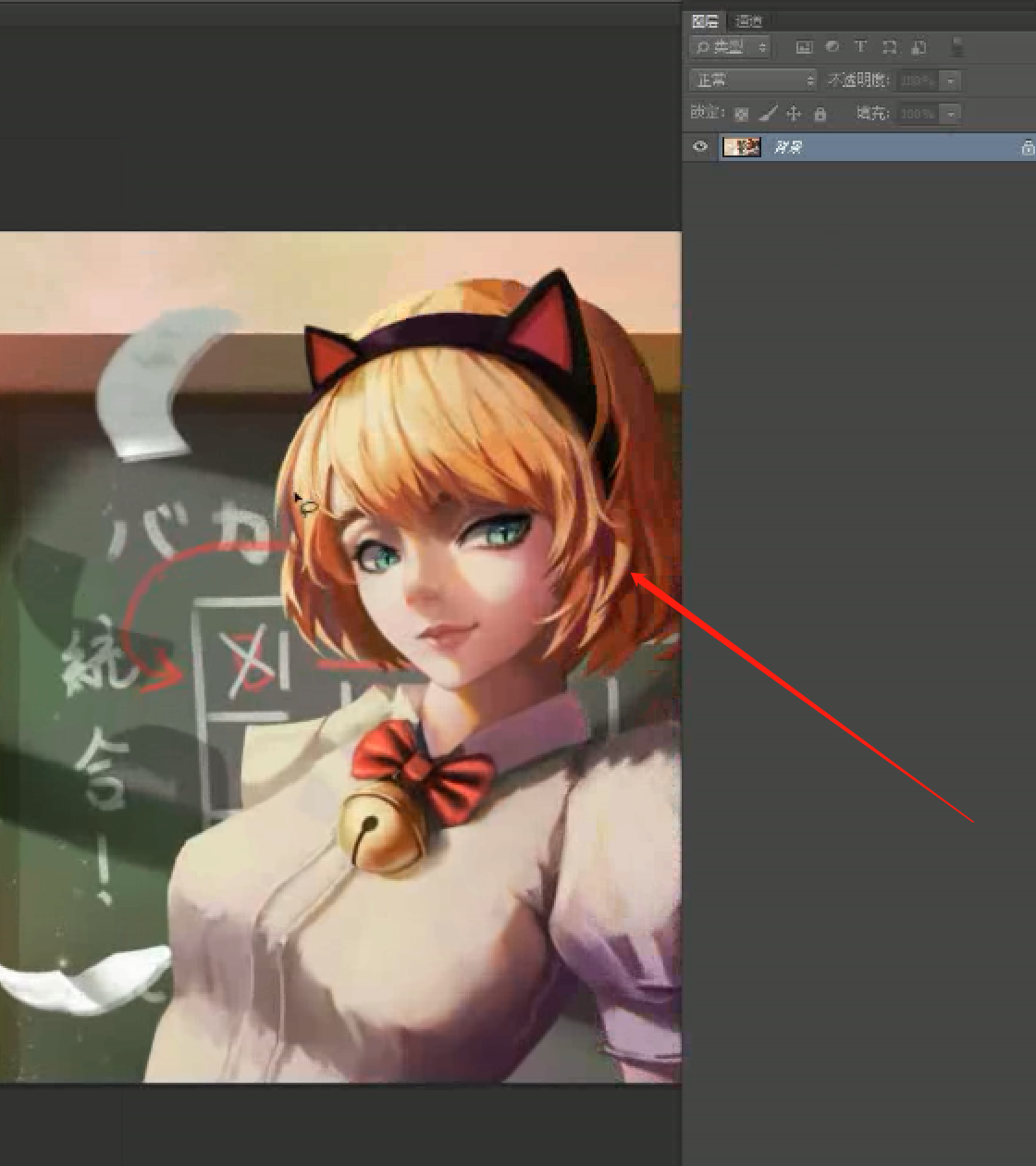The height and width of the screenshot is (1166, 1036).
Task: Filter layers by pixel layers icon
Action: 804,47
